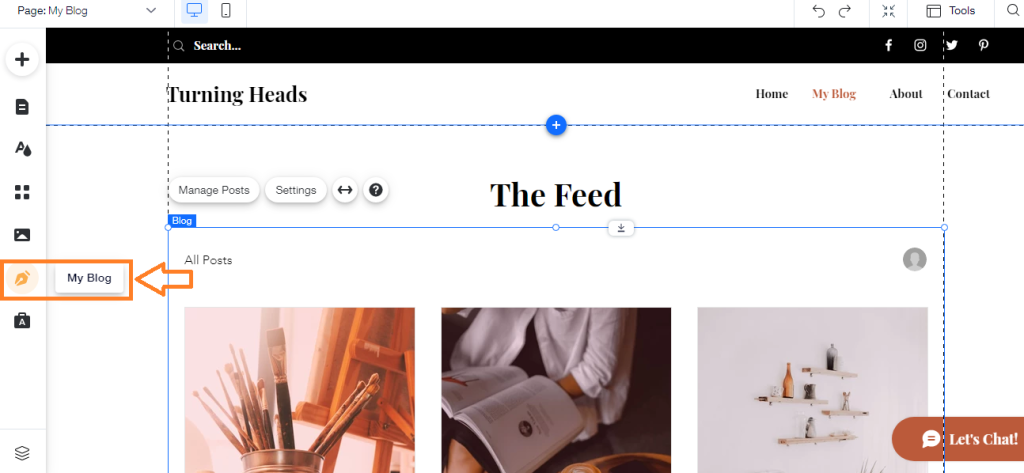Image resolution: width=1024 pixels, height=473 pixels.
Task: Open the Theme Manager droplet icon
Action: [23, 149]
